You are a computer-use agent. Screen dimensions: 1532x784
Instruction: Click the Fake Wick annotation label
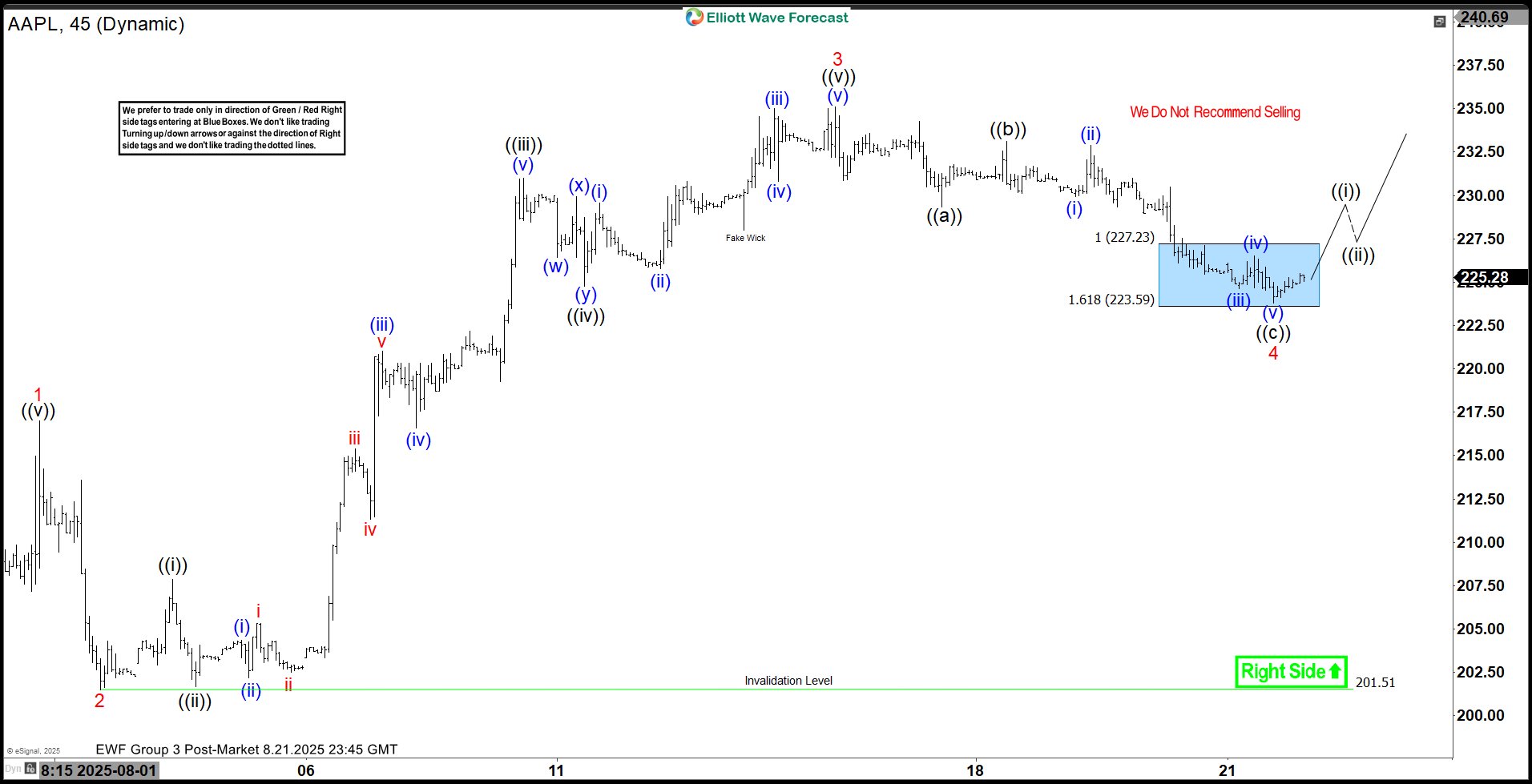(745, 238)
